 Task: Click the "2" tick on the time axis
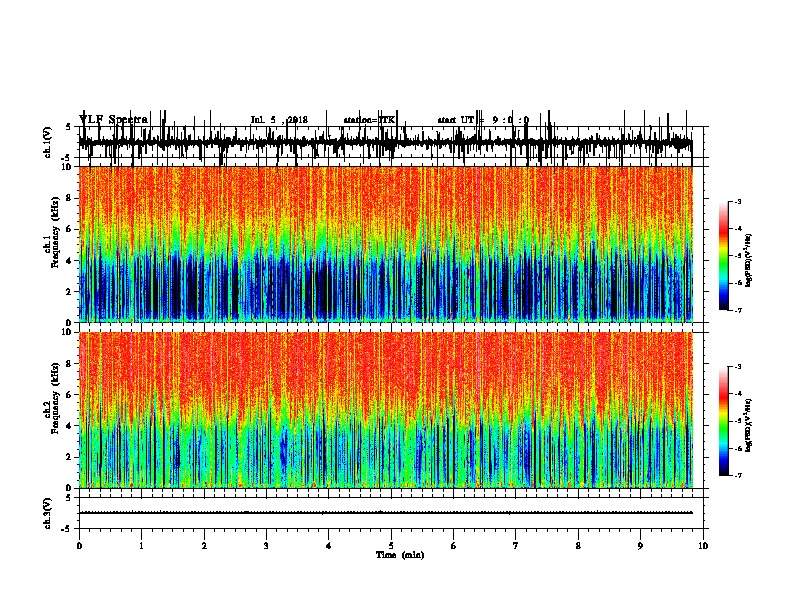point(204,546)
